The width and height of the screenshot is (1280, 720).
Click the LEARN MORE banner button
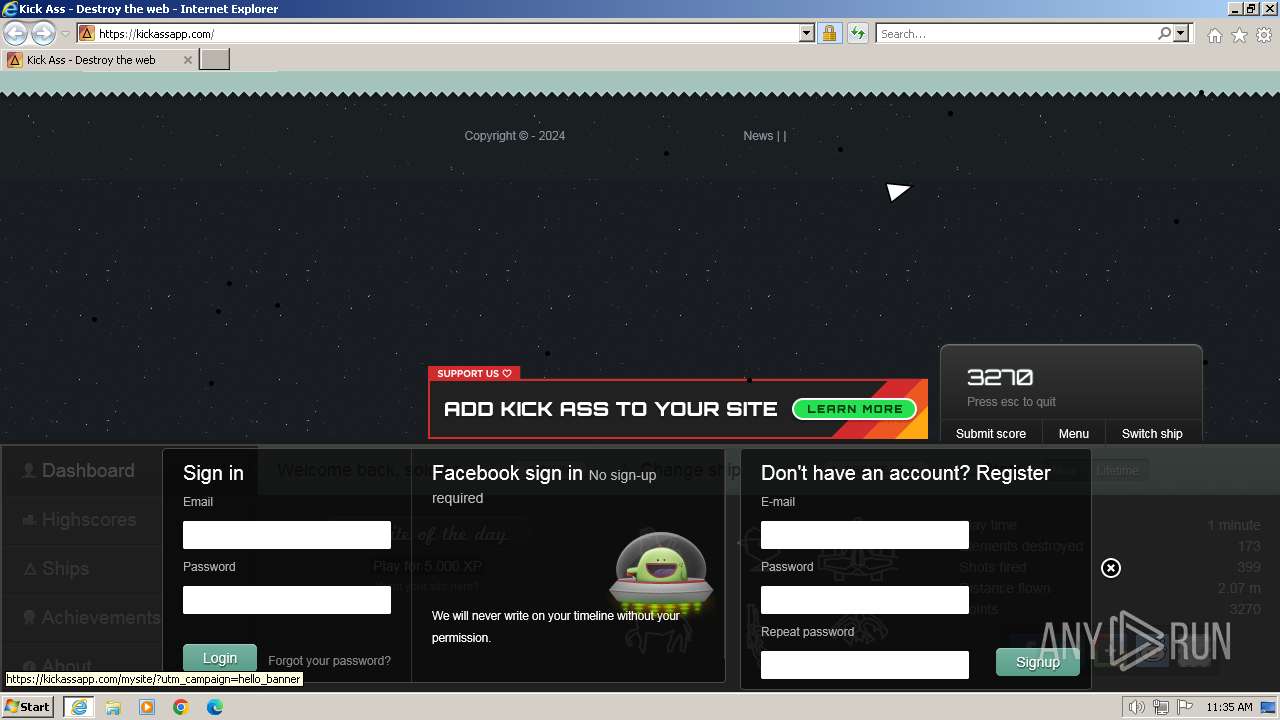(x=854, y=409)
